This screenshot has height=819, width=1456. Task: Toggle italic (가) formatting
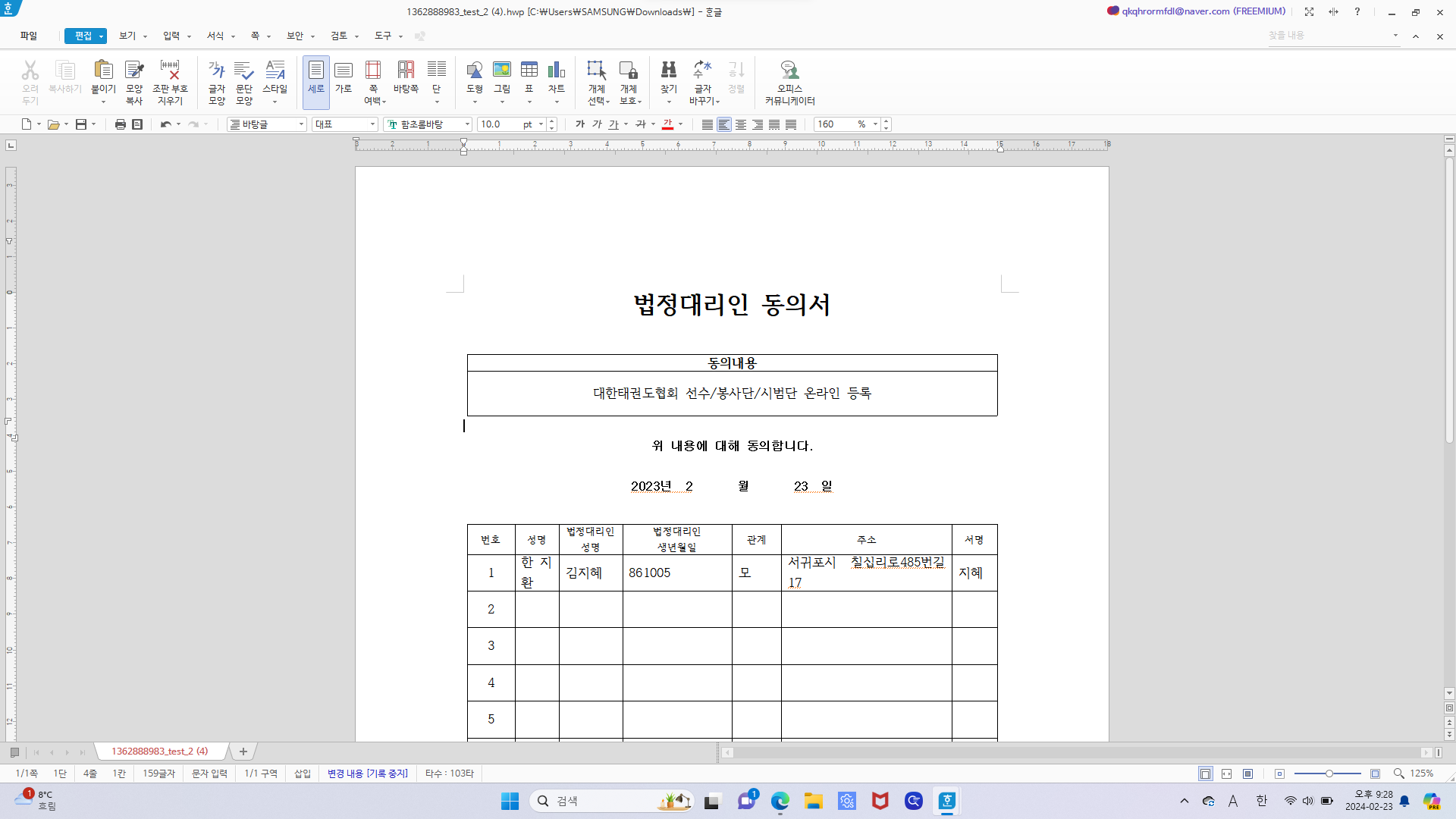[x=597, y=124]
